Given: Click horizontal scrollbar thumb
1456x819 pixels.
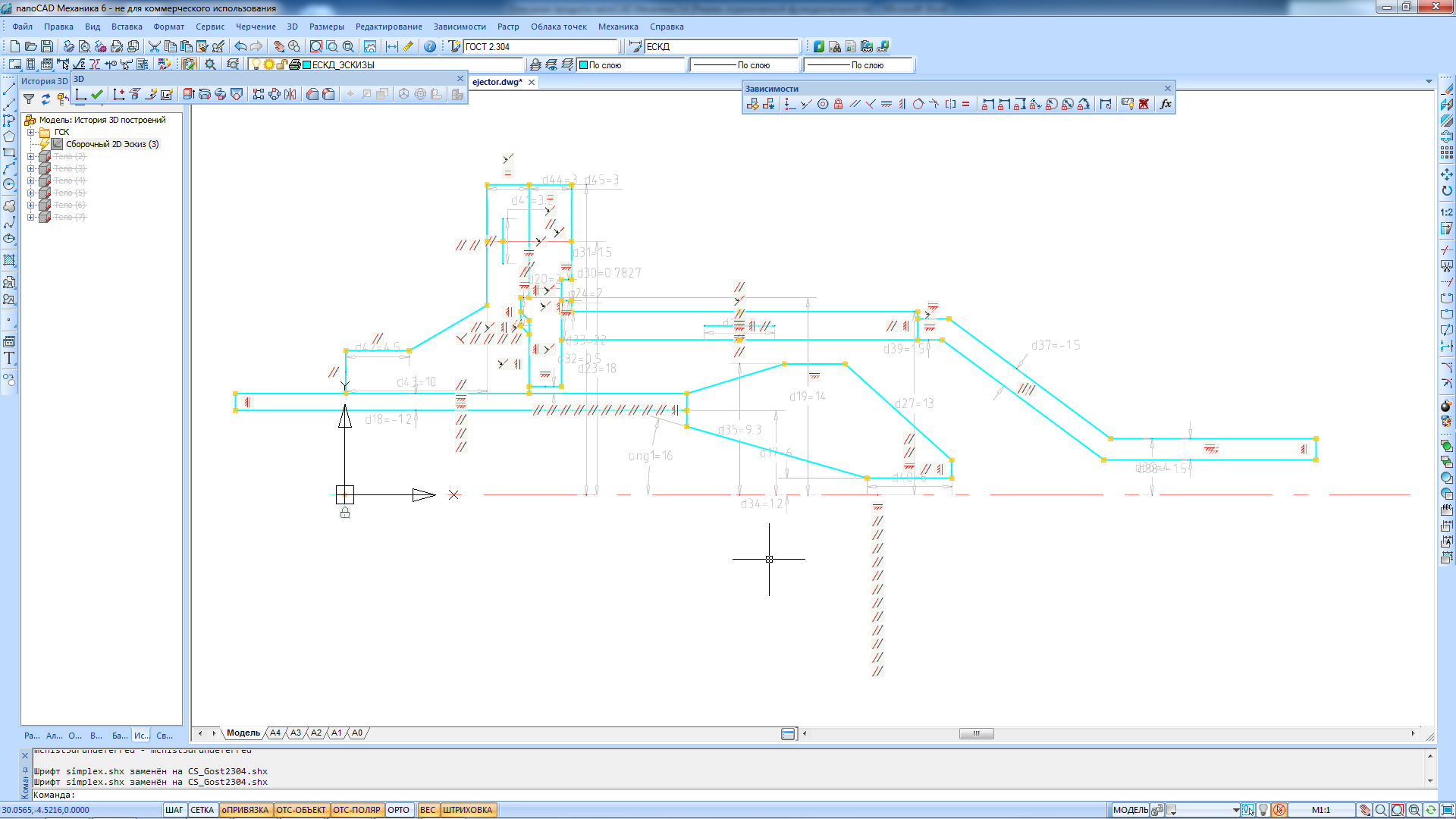Looking at the screenshot, I should pyautogui.click(x=976, y=733).
